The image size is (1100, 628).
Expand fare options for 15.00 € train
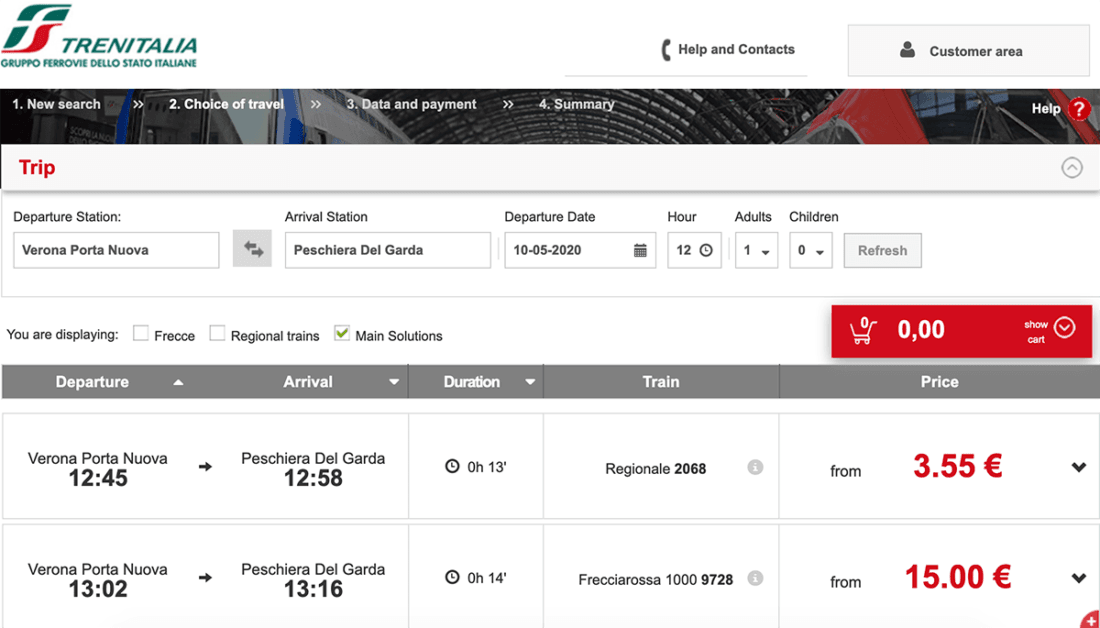(1079, 578)
